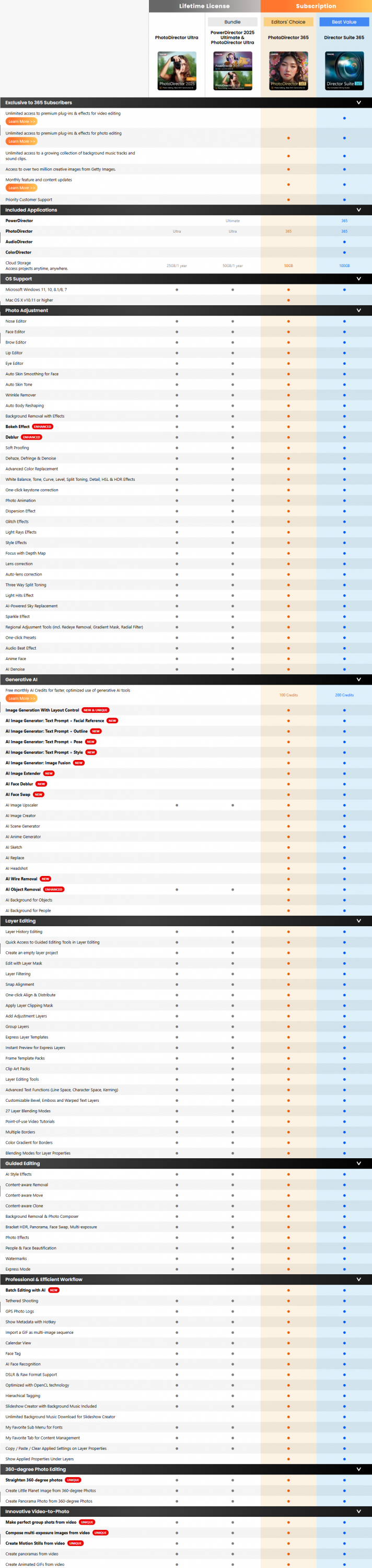Click the Best Value badge
This screenshot has height=1568, width=372.
[x=344, y=22]
